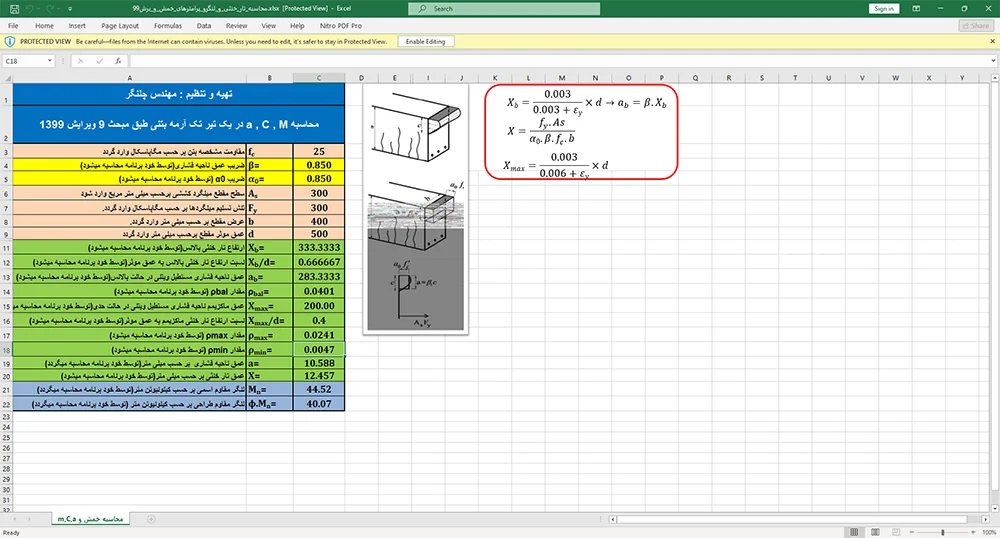Open Ribbon Display Options icon
The image size is (1000, 538).
pos(916,8)
